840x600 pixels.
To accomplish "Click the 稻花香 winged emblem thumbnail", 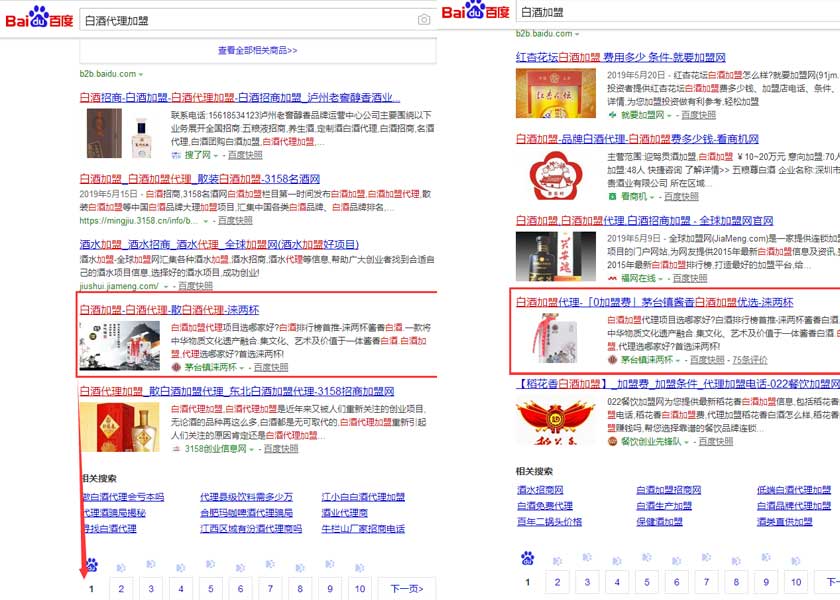I will [556, 421].
